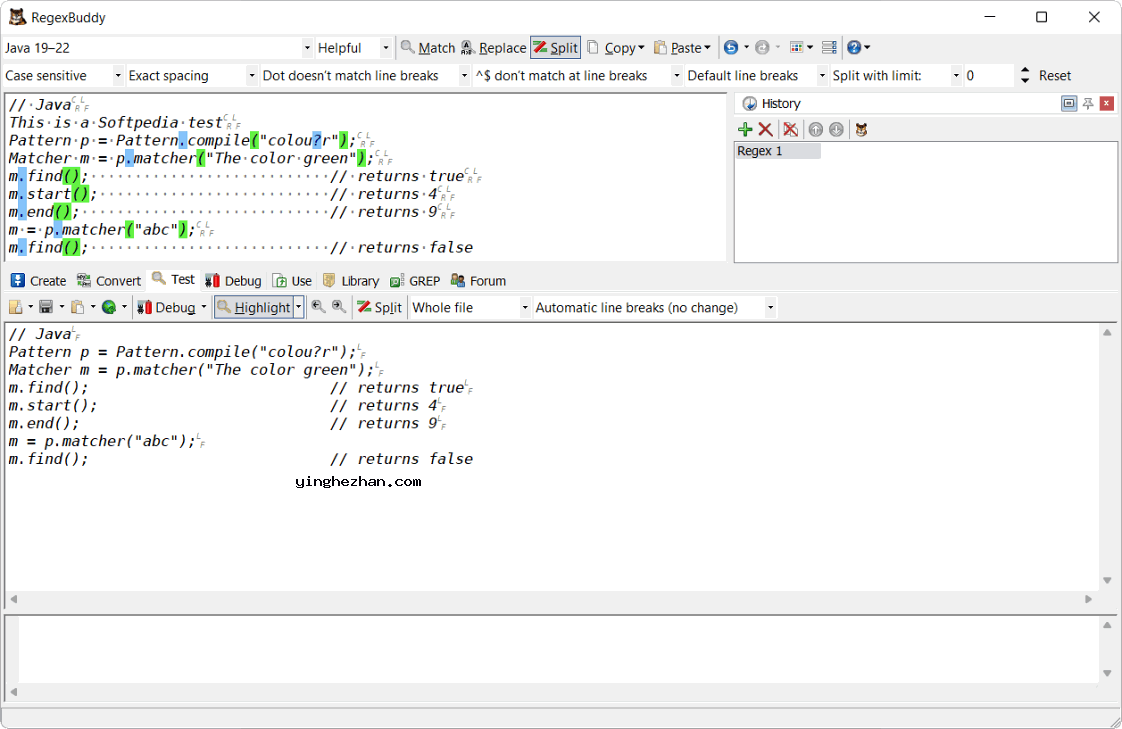Image resolution: width=1122 pixels, height=729 pixels.
Task: Move the regex up in History
Action: (816, 129)
